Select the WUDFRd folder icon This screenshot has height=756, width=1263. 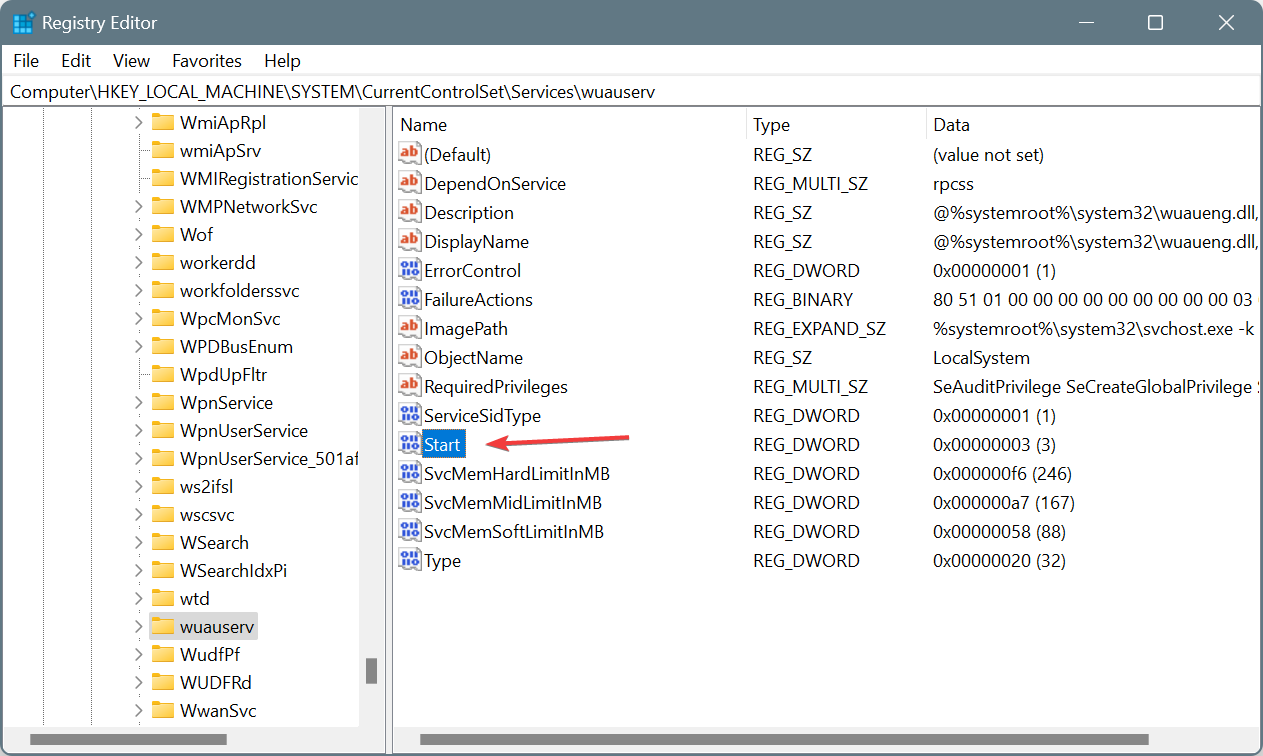(162, 683)
